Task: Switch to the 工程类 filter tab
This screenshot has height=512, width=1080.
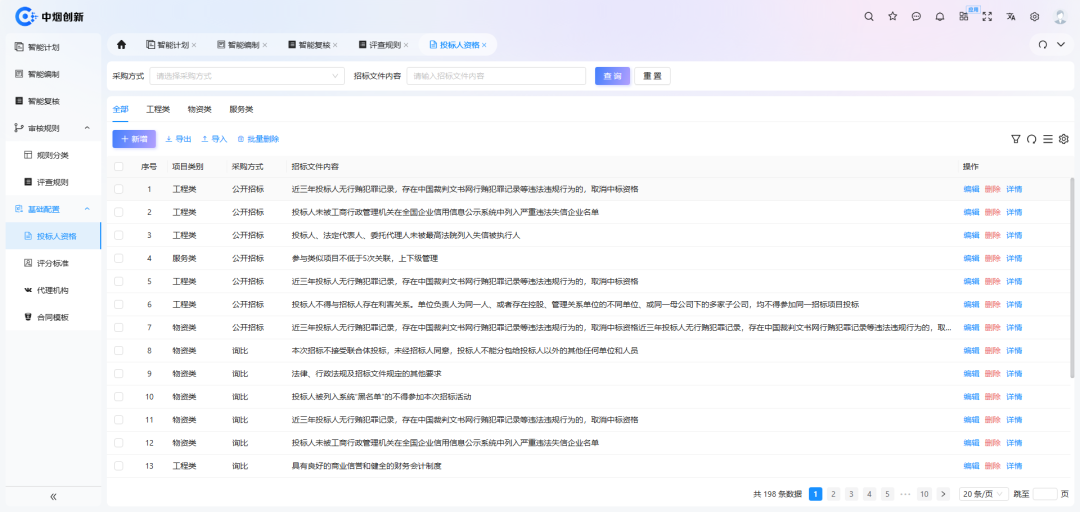Action: (x=158, y=110)
